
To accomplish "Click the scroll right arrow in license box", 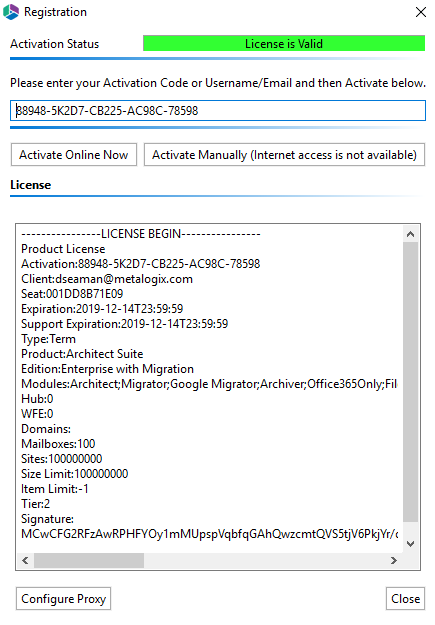I will click(x=394, y=560).
